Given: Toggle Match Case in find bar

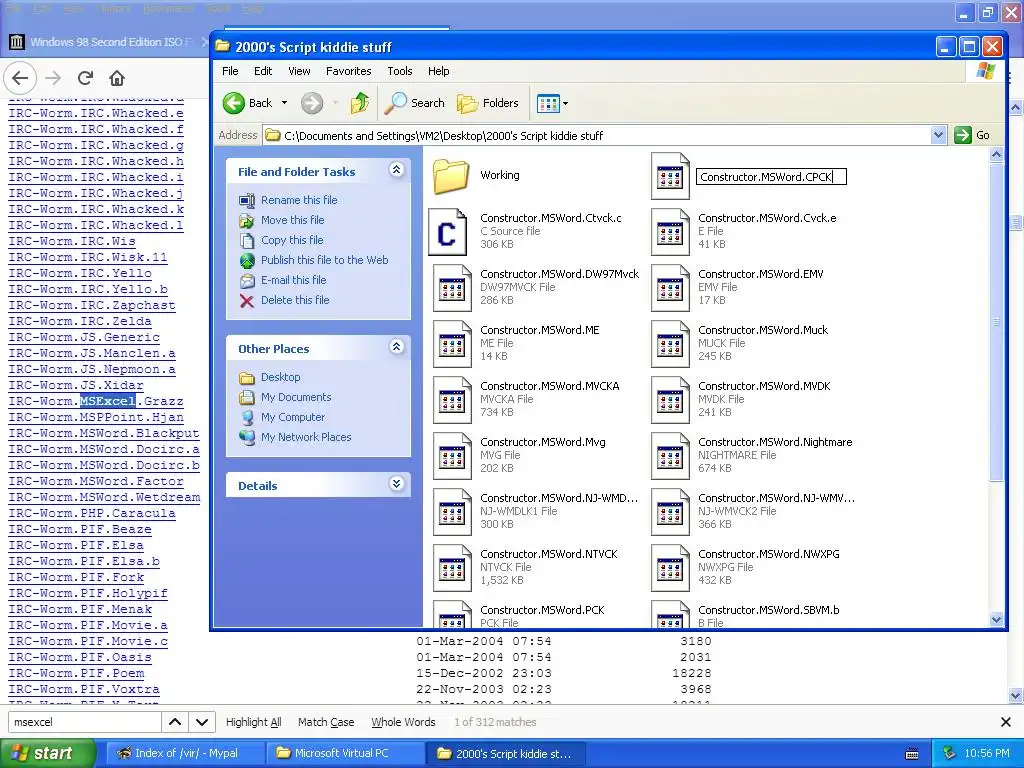Looking at the screenshot, I should 326,722.
